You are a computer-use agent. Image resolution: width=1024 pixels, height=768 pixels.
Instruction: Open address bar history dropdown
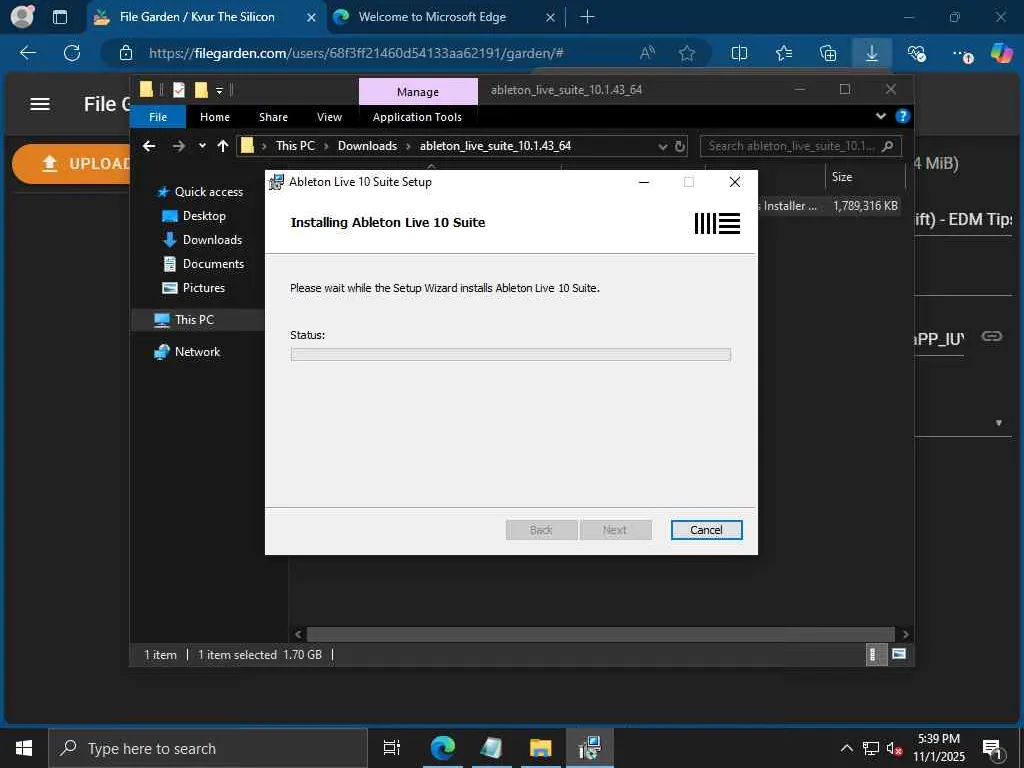663,146
